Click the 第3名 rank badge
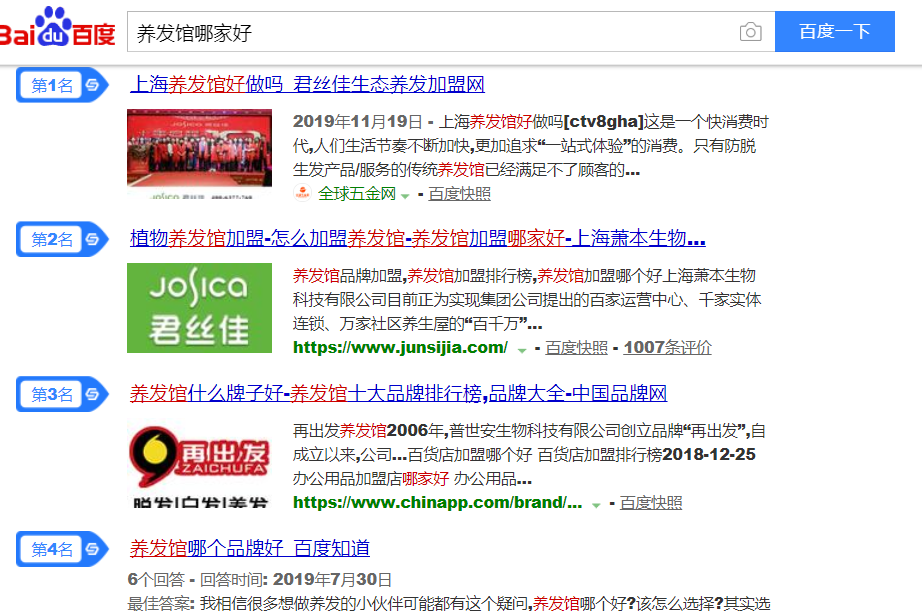The height and width of the screenshot is (611, 922). (62, 394)
